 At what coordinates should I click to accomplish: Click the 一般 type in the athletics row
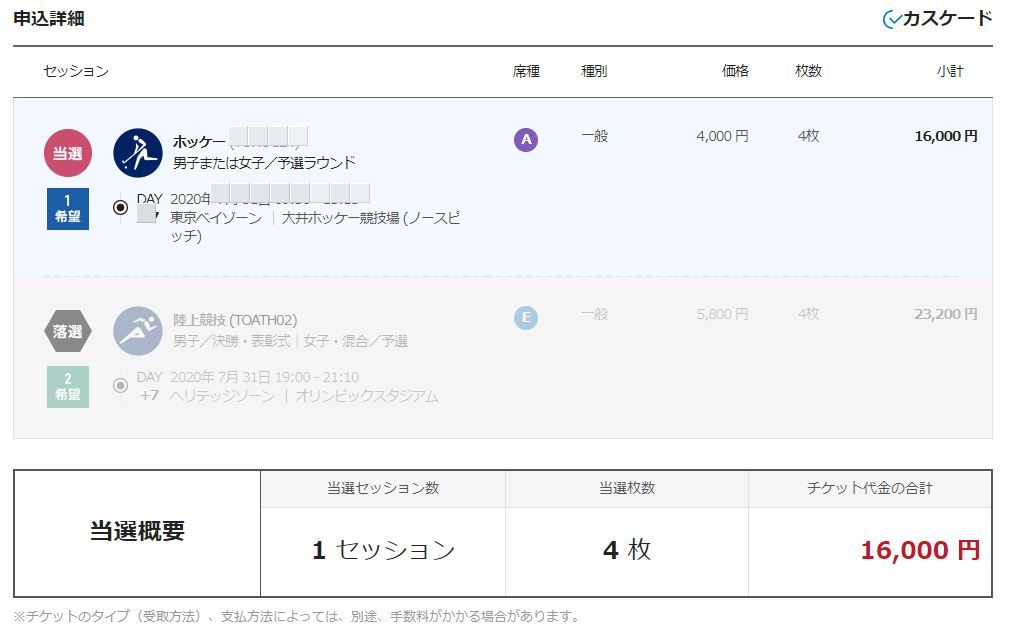594,314
